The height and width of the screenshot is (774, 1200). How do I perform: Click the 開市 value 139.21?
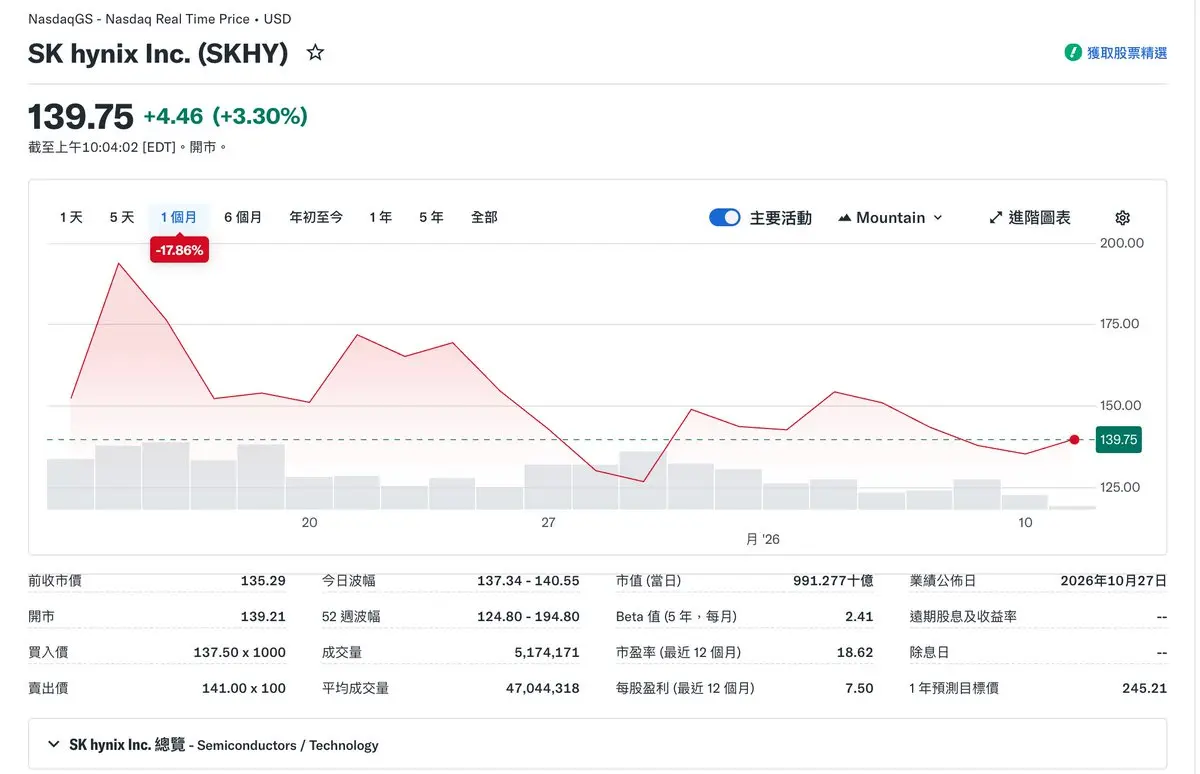pos(263,617)
